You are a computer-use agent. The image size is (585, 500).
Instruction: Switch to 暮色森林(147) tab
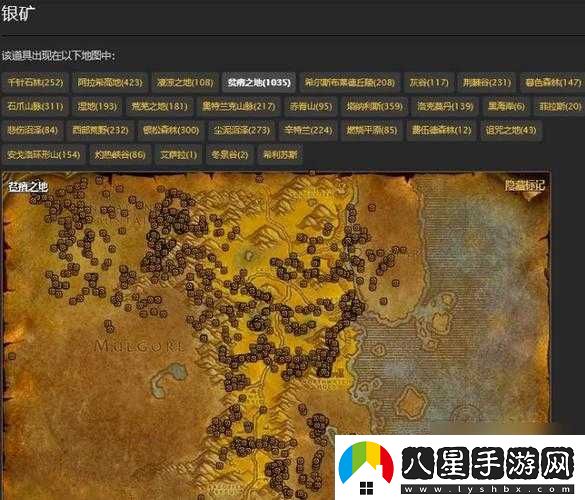[553, 82]
